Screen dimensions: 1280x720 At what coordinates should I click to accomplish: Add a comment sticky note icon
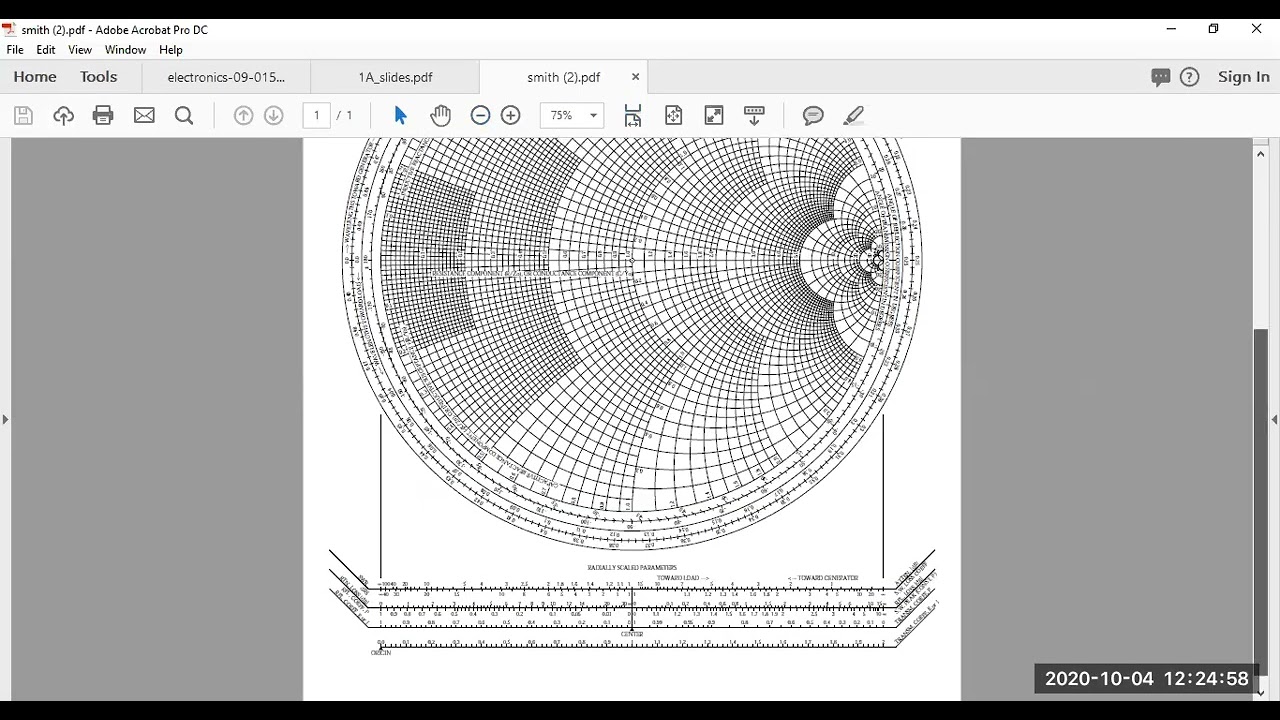tap(813, 116)
